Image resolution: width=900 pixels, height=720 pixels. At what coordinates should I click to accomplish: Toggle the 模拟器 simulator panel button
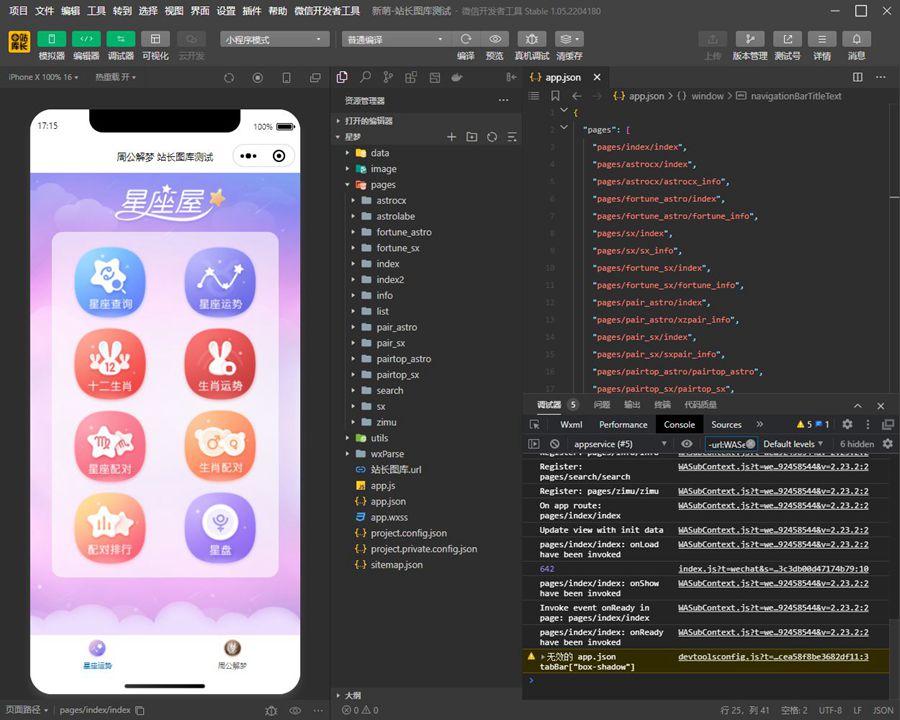click(51, 39)
